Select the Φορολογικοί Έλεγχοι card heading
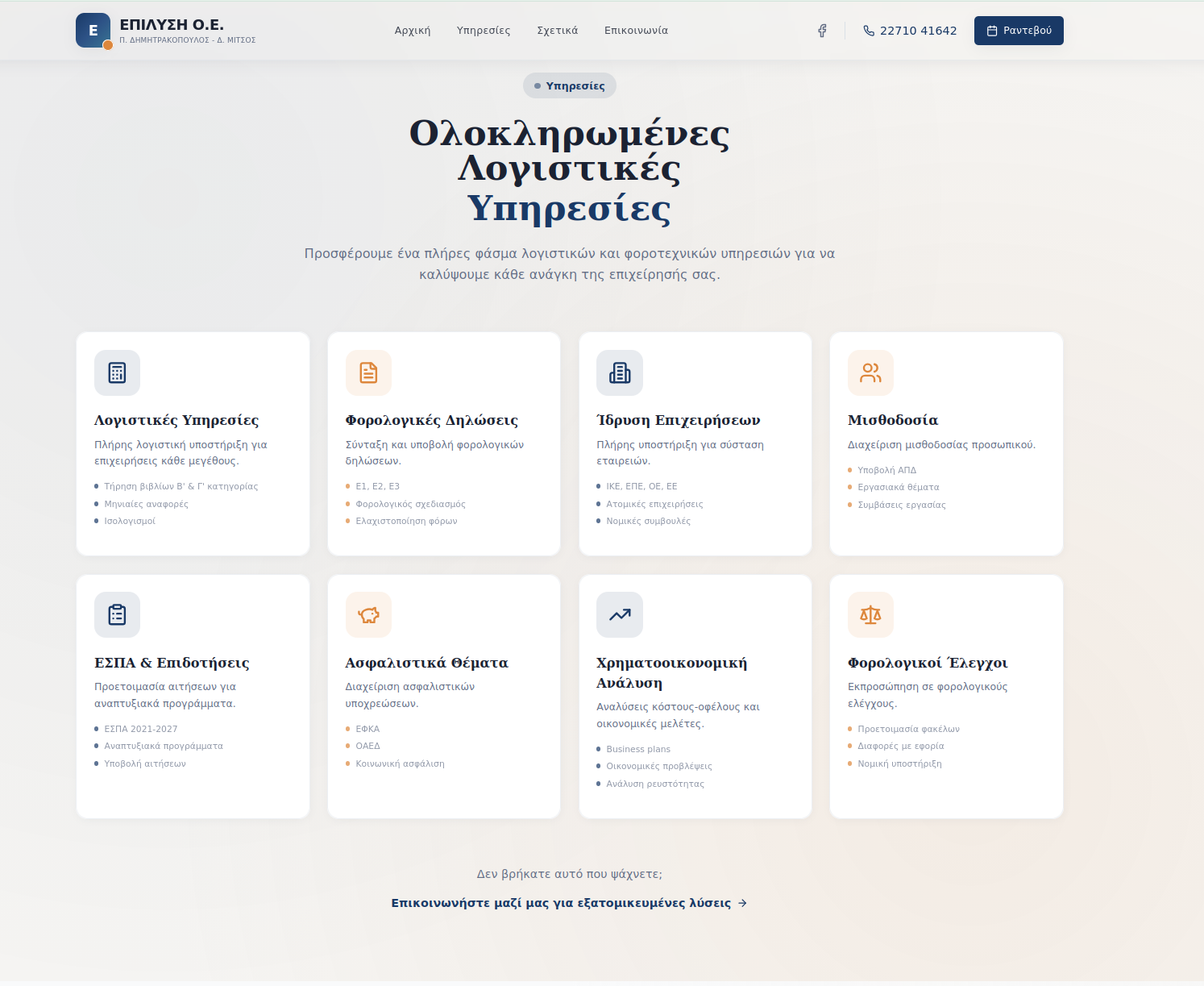Screen dimensions: 1204x986 (928, 663)
